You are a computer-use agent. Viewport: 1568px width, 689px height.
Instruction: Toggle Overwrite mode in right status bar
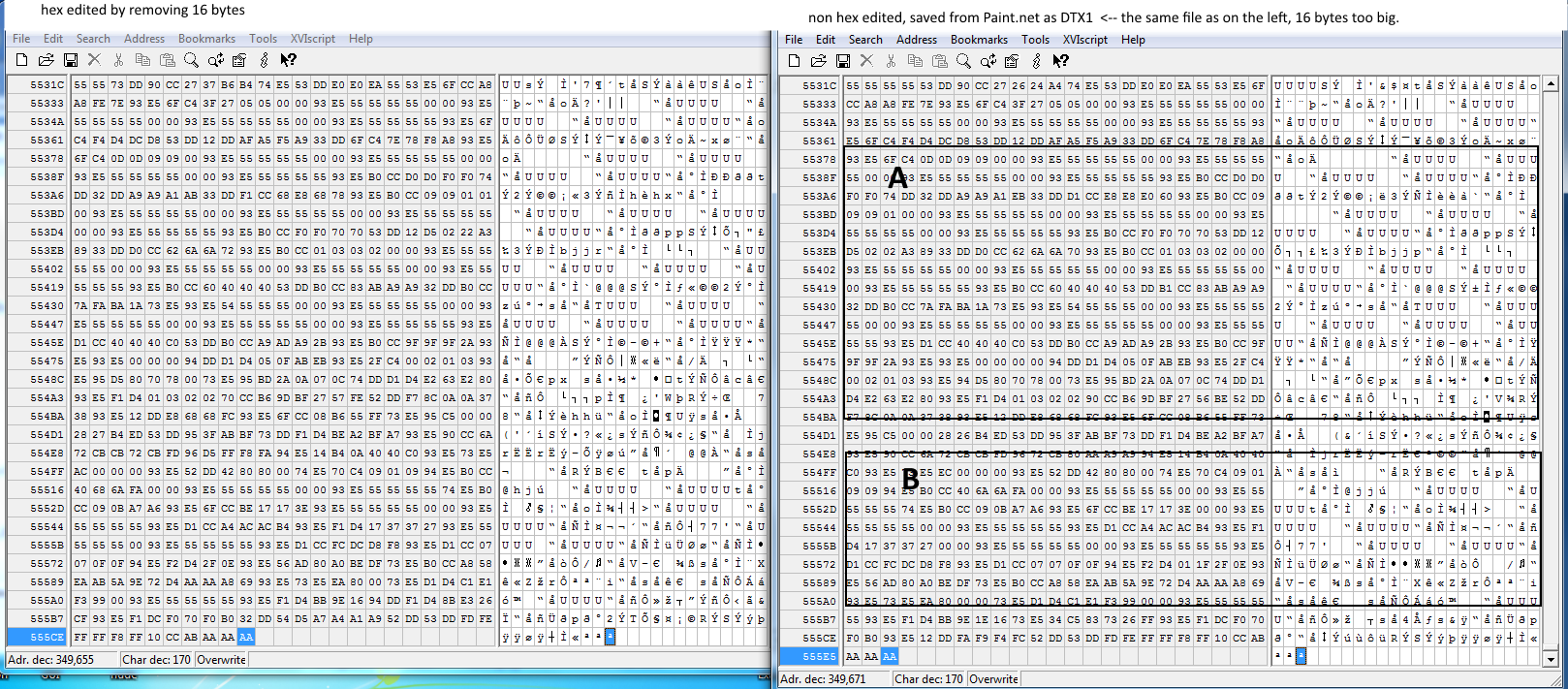click(x=993, y=679)
